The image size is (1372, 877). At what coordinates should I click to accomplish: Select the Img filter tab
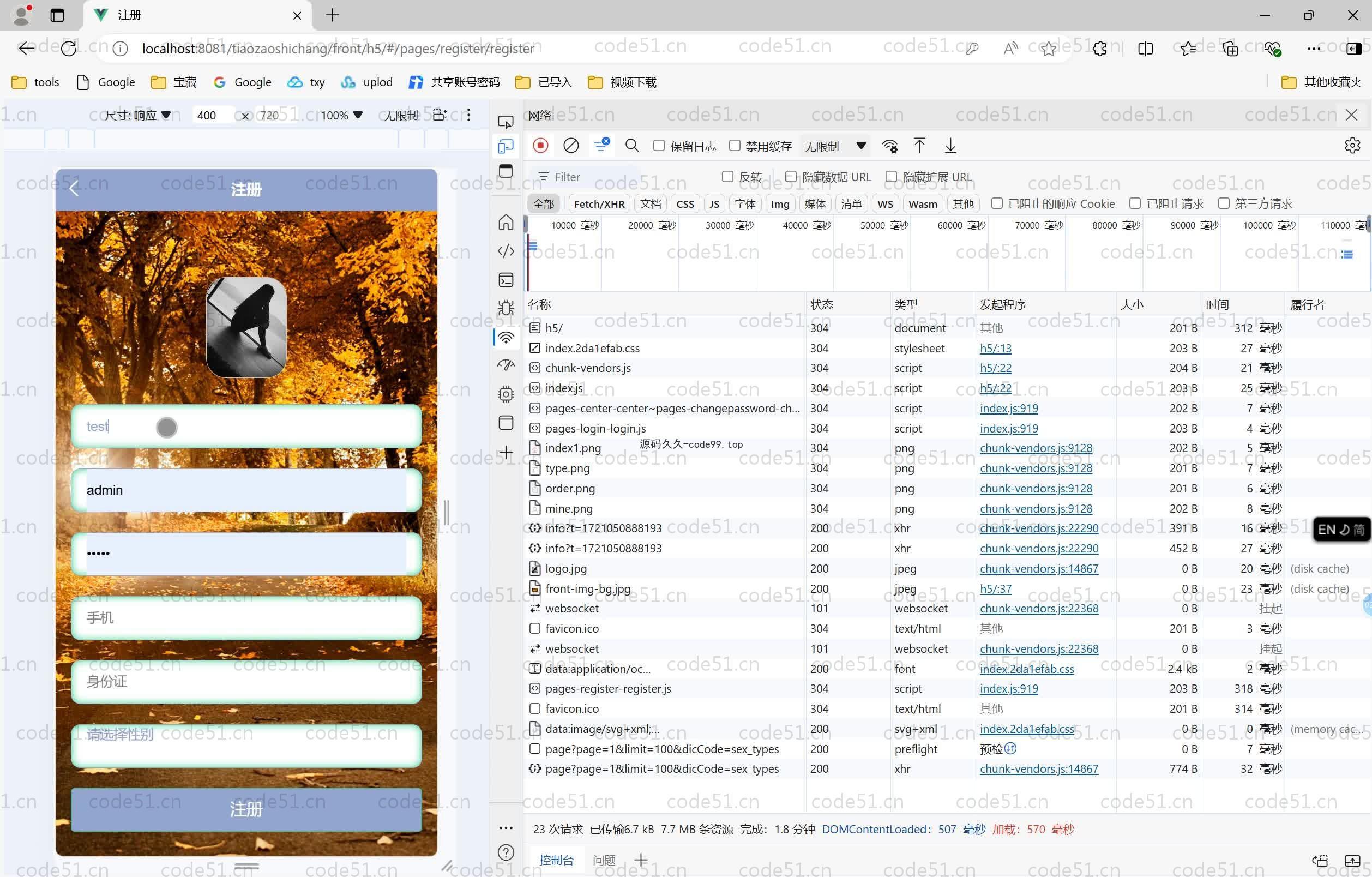pyautogui.click(x=779, y=203)
